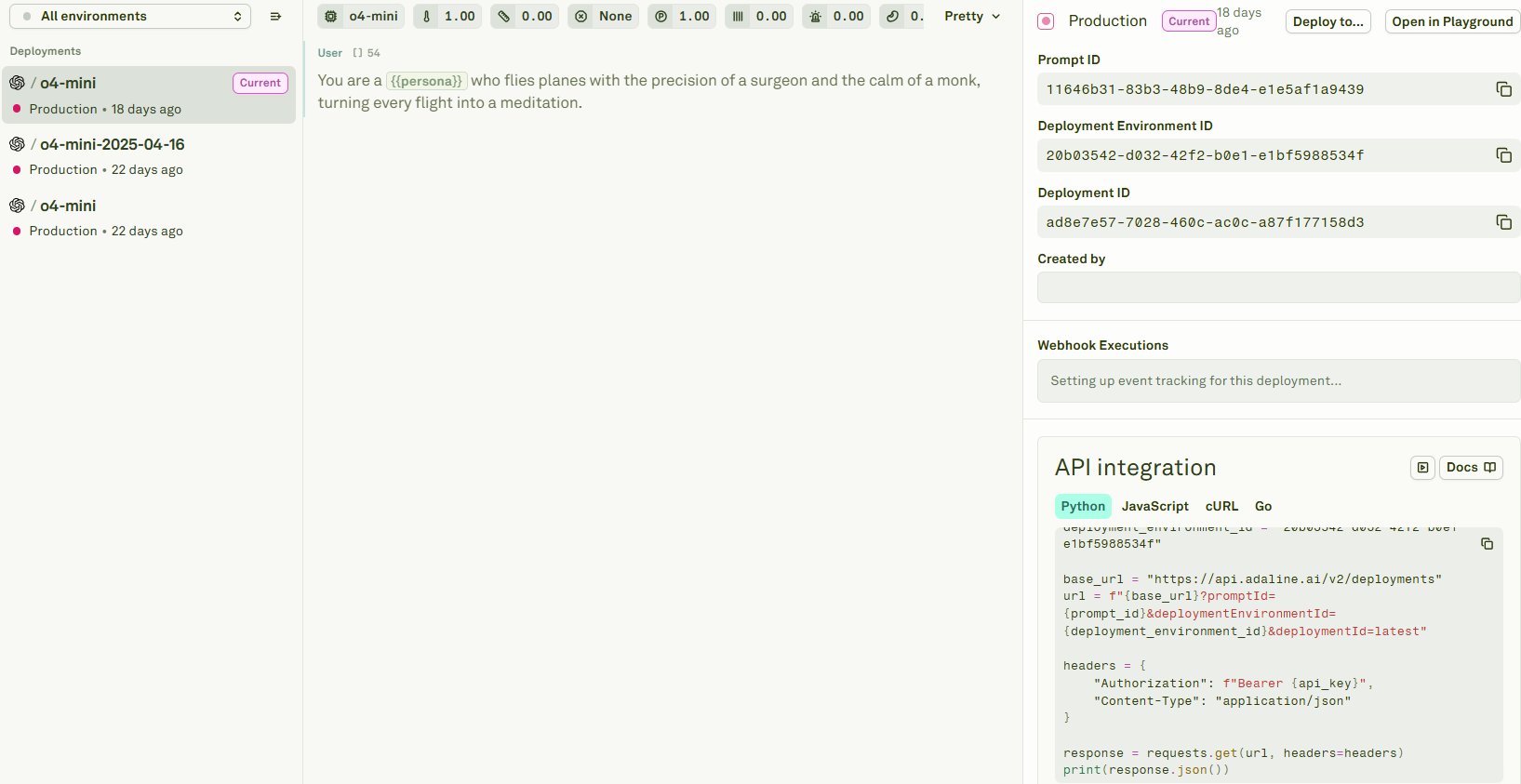Click the Current badge next to Production header
This screenshot has width=1521, height=784.
tap(1189, 21)
